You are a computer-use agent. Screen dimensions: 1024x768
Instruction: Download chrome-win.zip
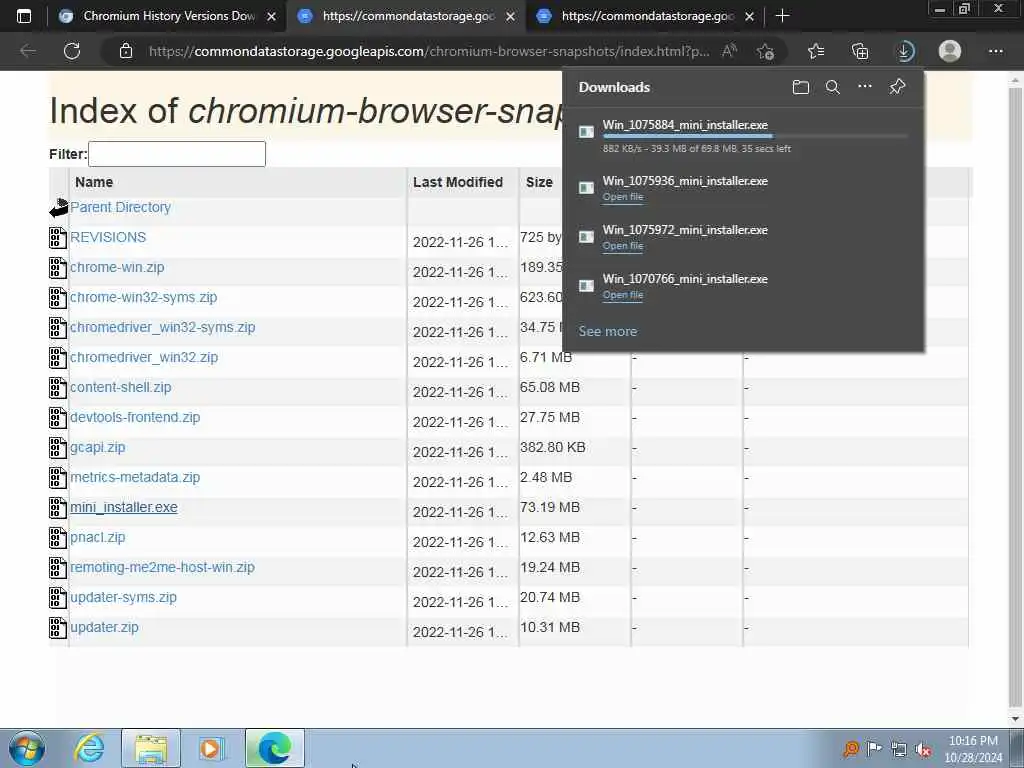click(117, 267)
